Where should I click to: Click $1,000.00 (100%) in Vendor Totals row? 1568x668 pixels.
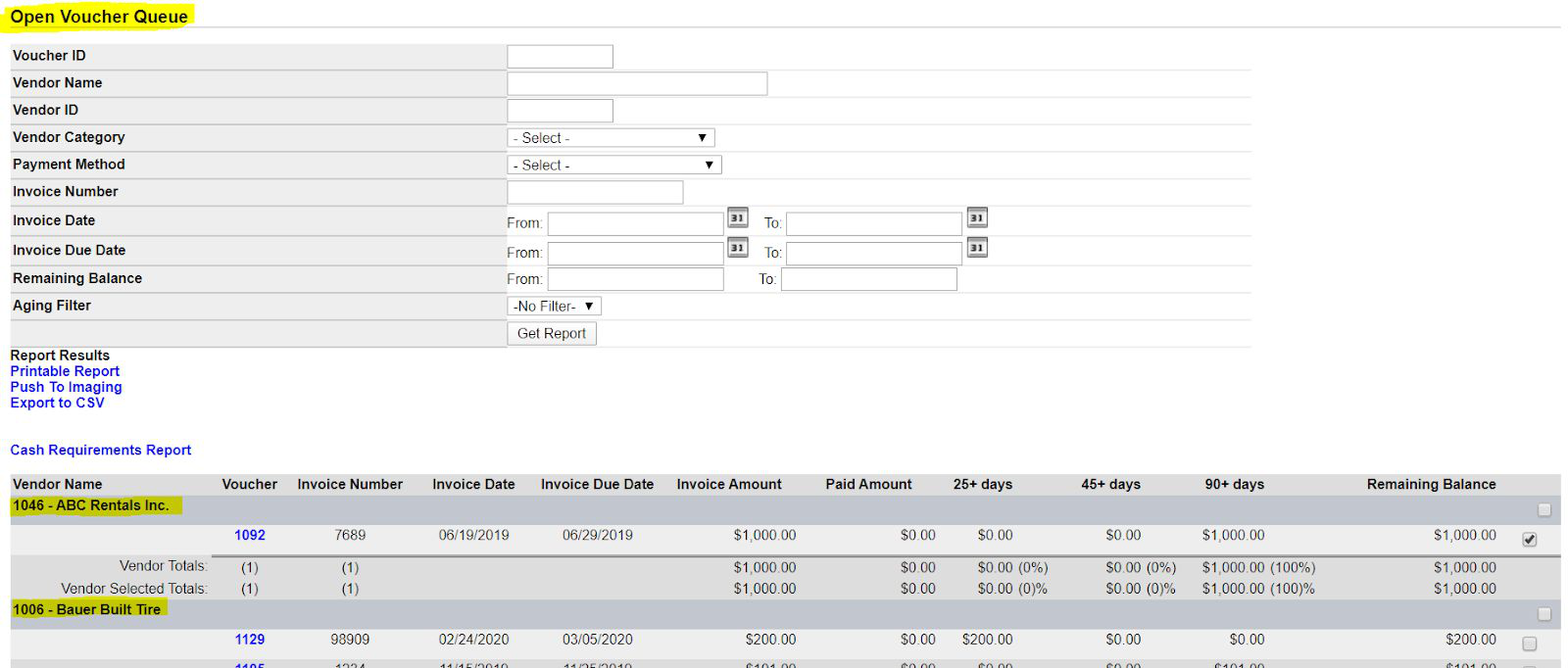1258,567
